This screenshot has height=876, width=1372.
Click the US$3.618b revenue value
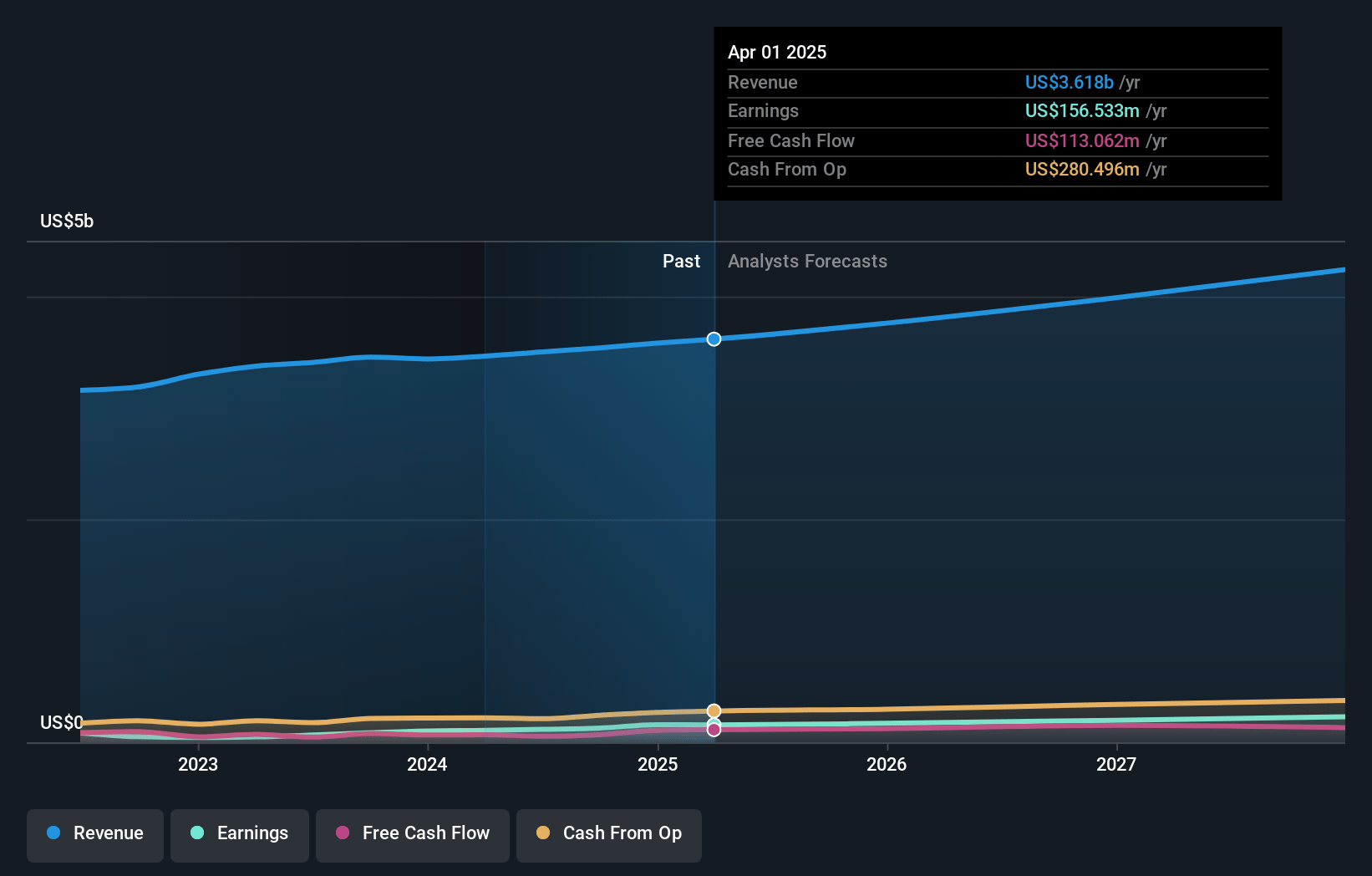pyautogui.click(x=1069, y=82)
